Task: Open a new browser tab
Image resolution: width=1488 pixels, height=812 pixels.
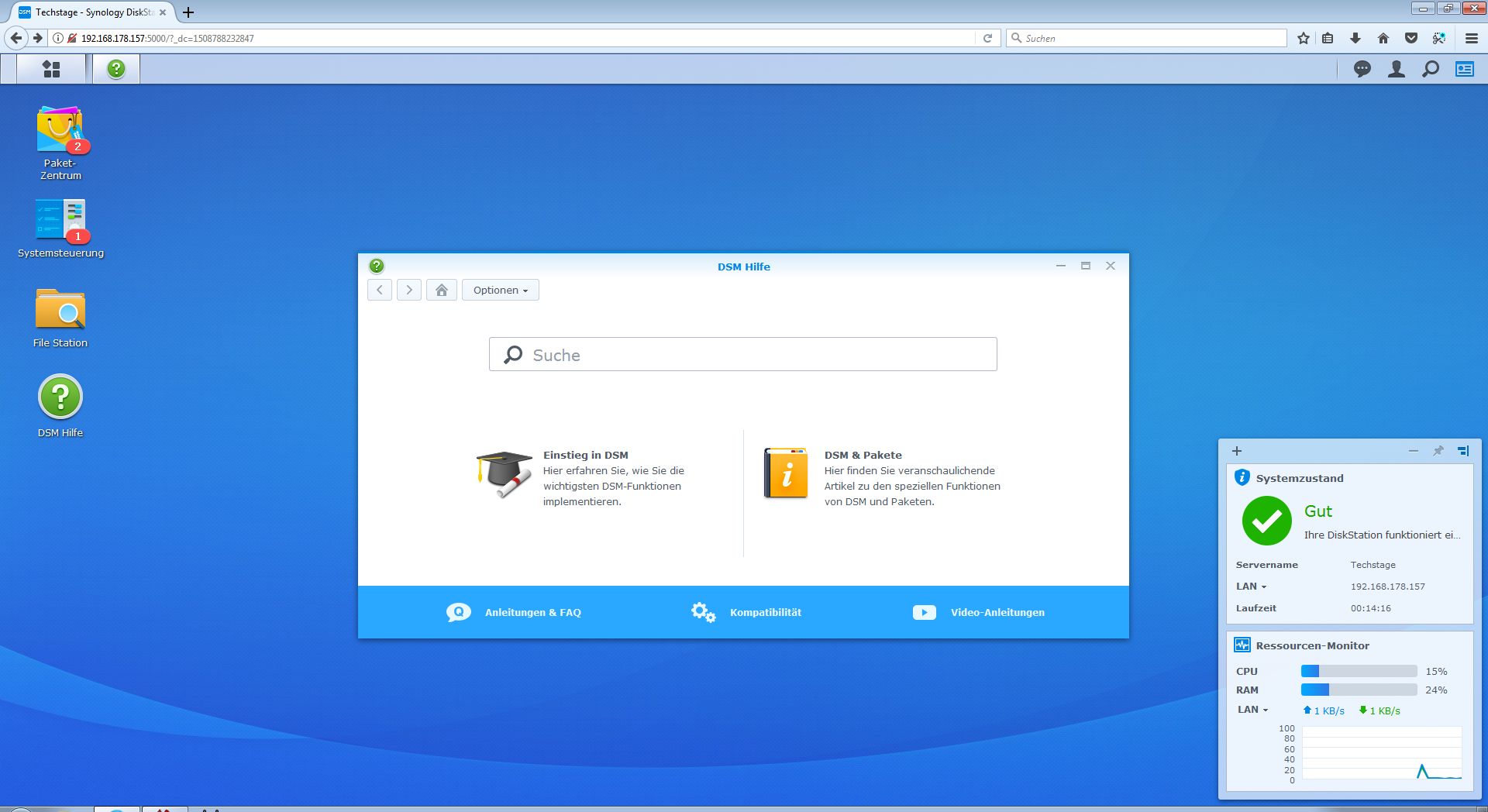Action: click(188, 12)
